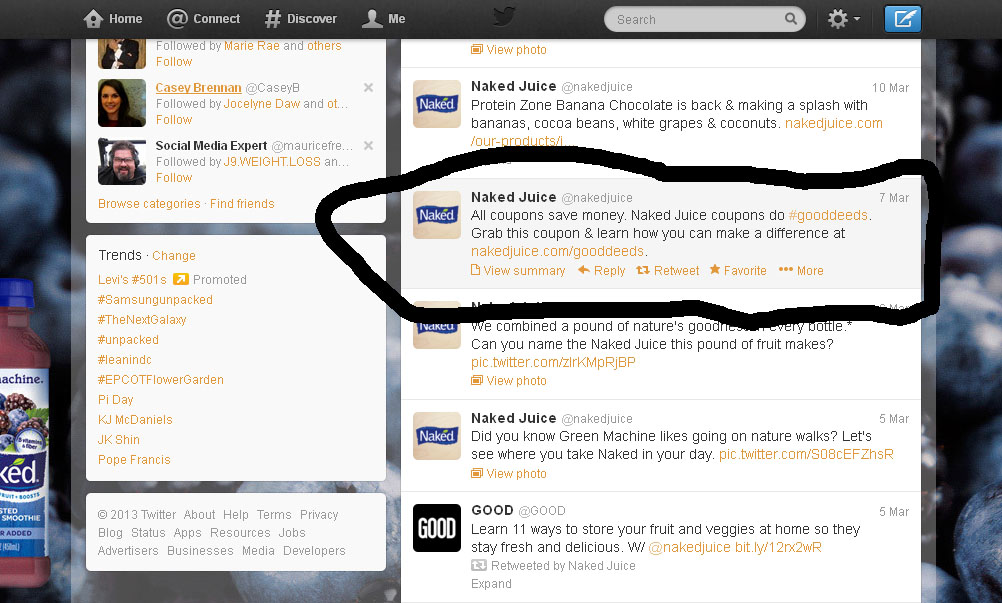Reply to the coupons tweet
The width and height of the screenshot is (1002, 603).
(601, 271)
